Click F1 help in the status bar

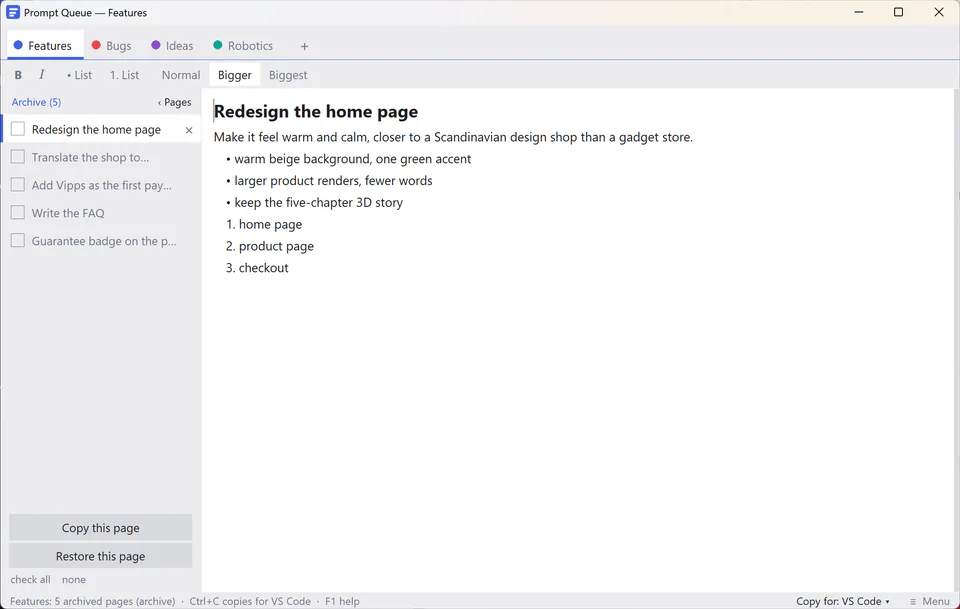pos(342,601)
